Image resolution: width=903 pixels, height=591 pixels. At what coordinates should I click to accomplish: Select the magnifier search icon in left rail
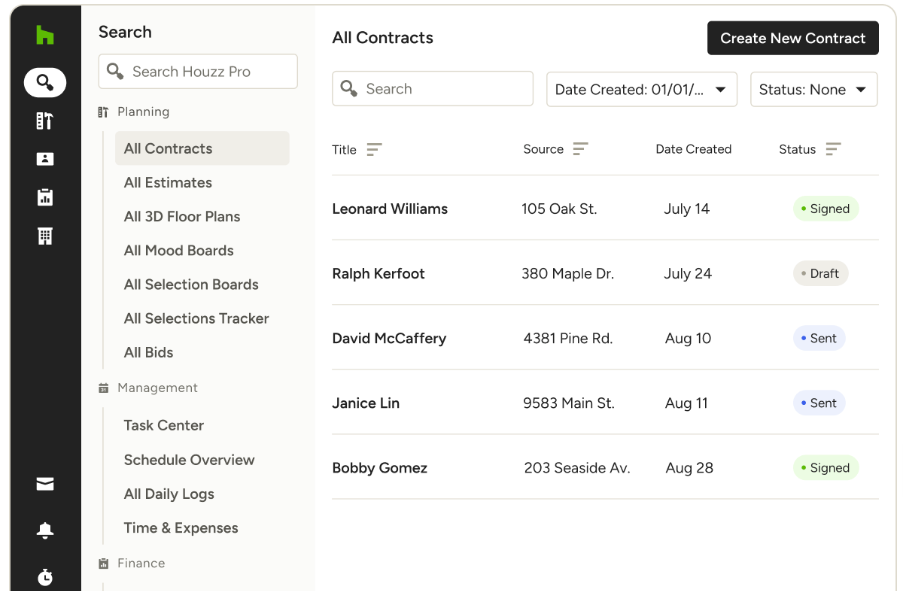(x=45, y=82)
